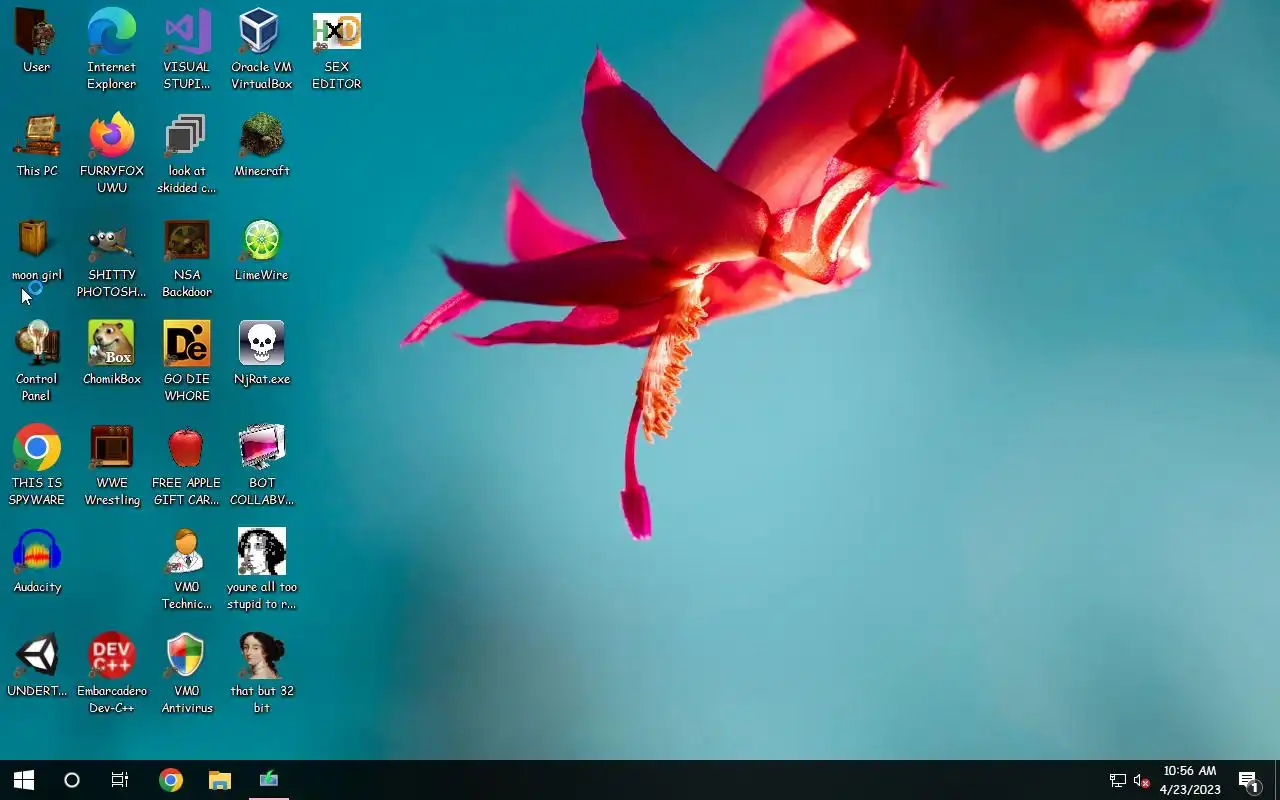This screenshot has height=800, width=1280.
Task: Select the VM0 Antivirus shield shortcut
Action: [187, 674]
